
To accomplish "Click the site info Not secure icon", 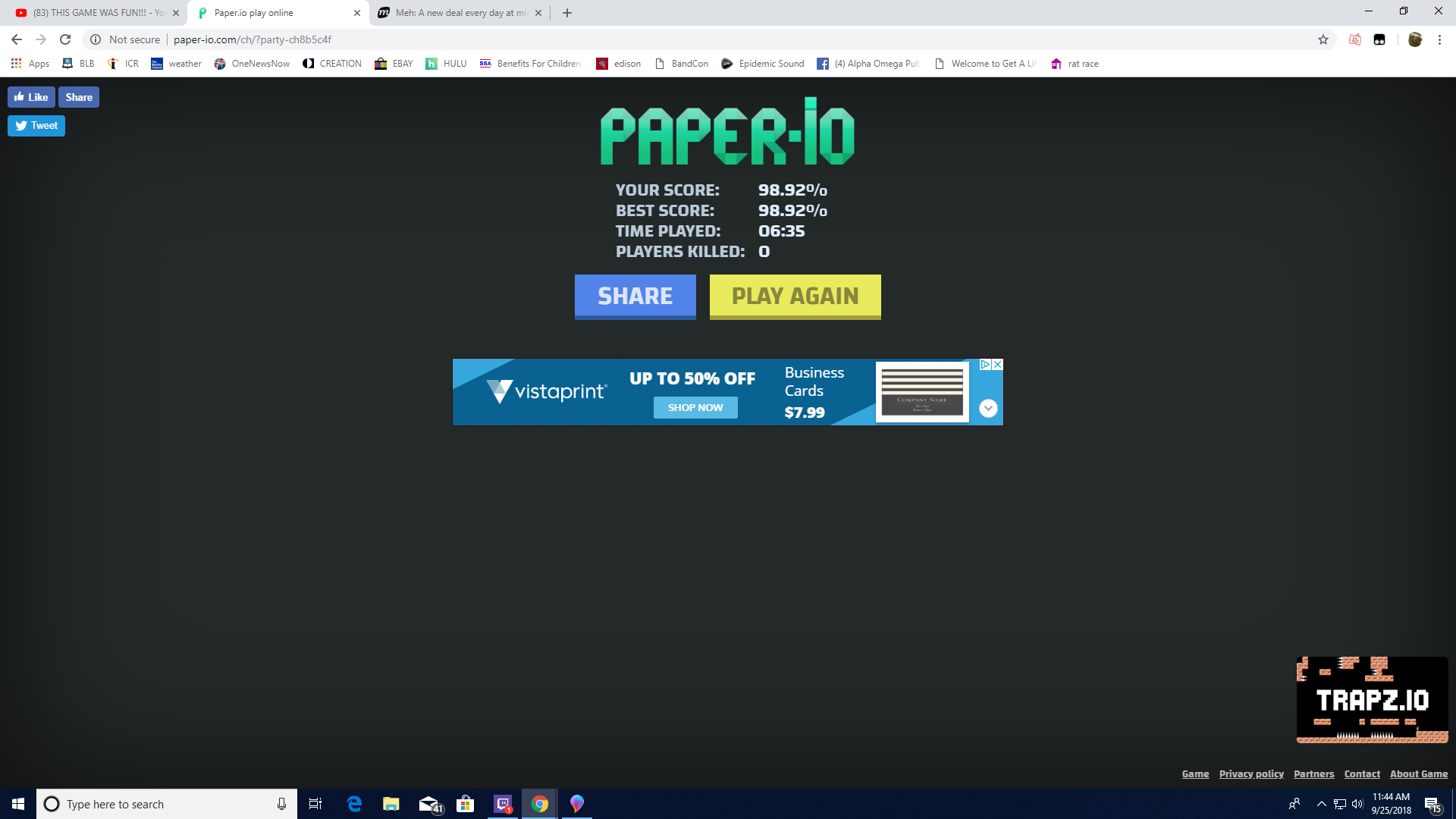I will click(x=96, y=39).
